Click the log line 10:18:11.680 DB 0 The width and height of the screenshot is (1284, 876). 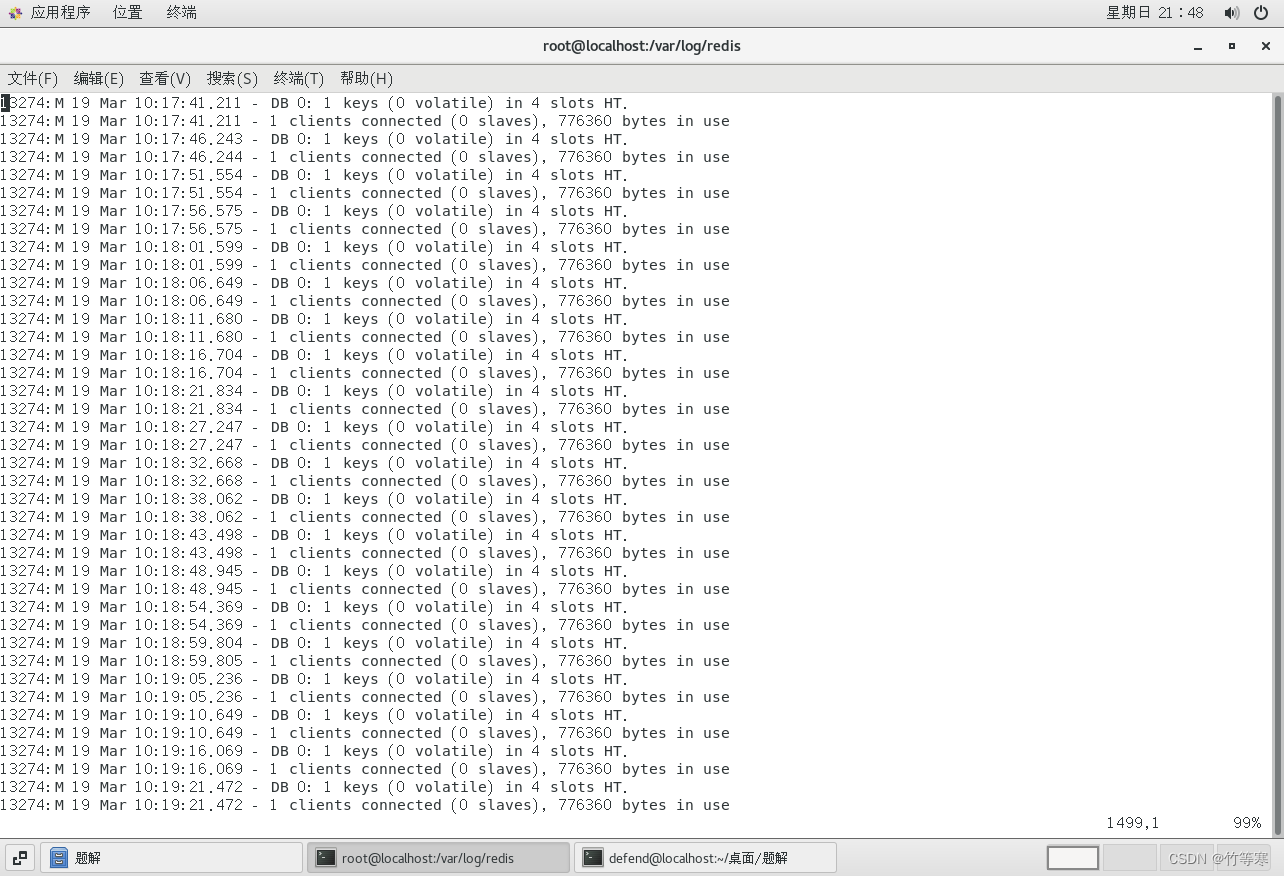[315, 319]
